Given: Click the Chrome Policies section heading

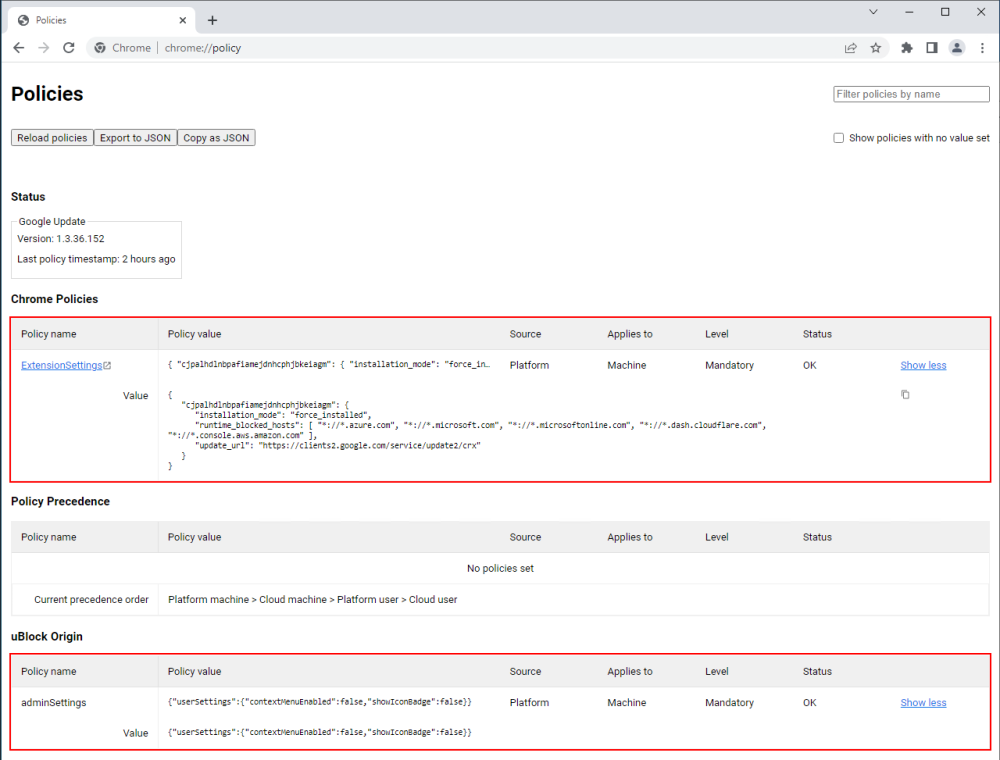Looking at the screenshot, I should click(54, 299).
